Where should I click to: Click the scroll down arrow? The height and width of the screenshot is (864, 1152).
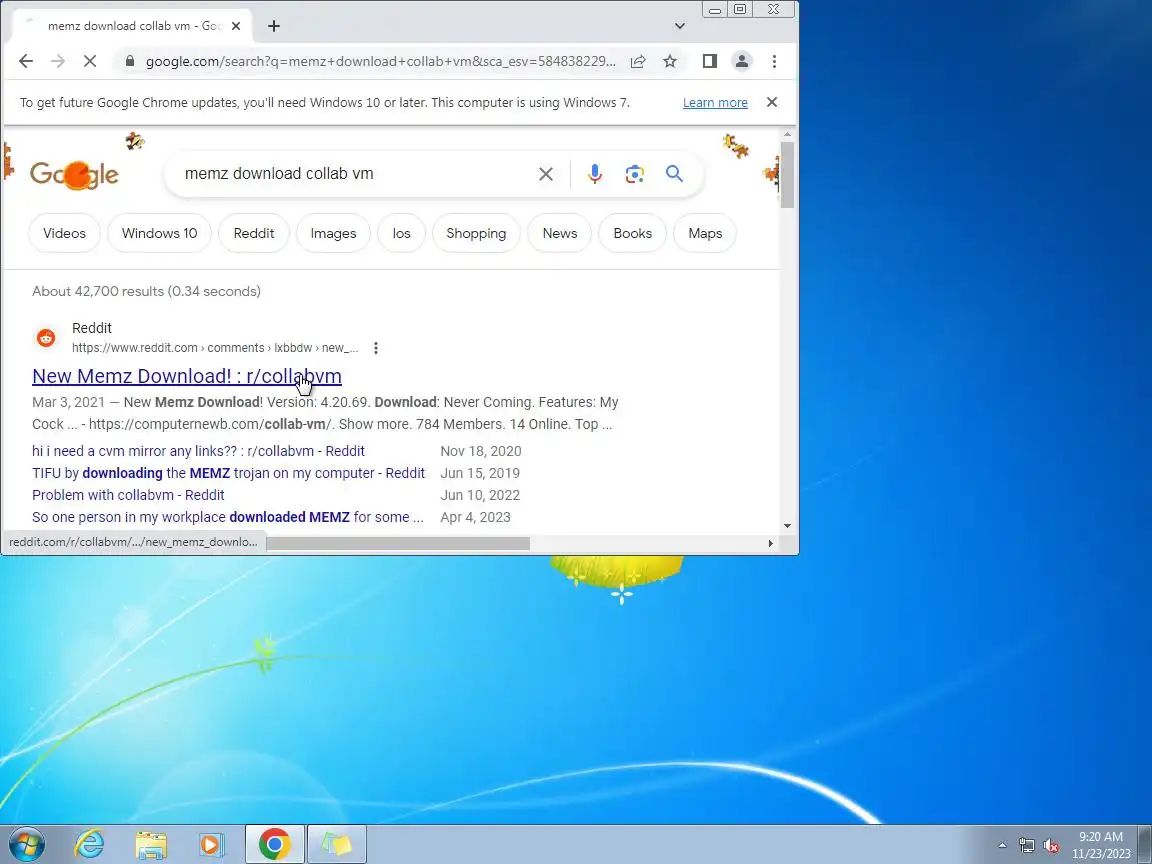click(787, 526)
